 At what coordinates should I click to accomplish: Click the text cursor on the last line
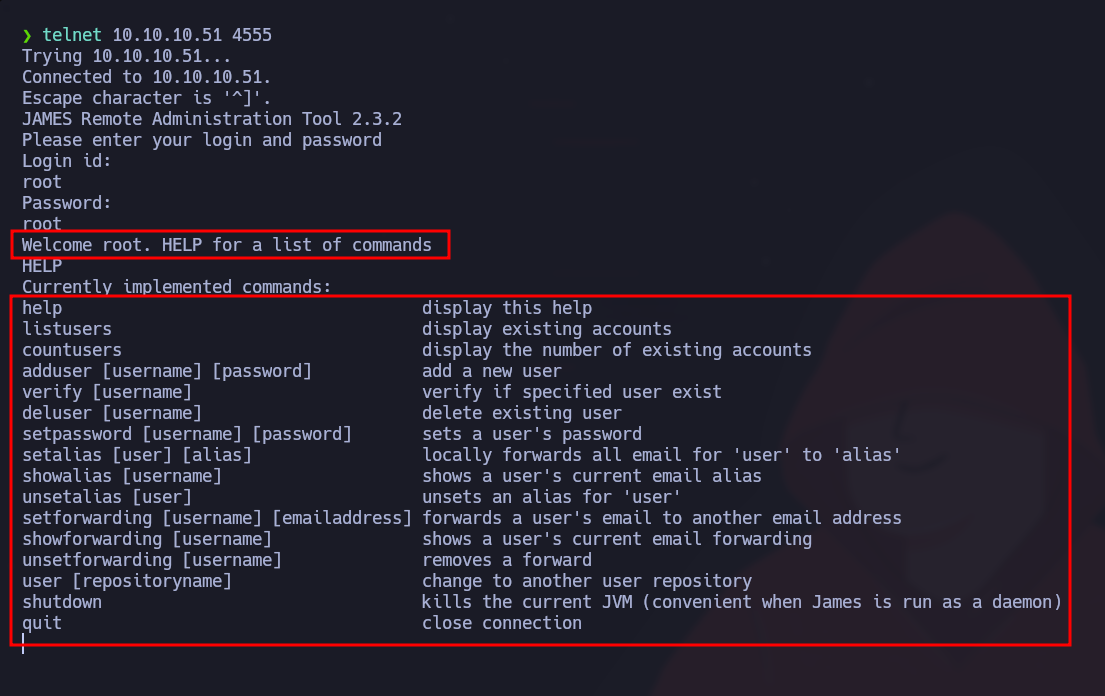tap(23, 644)
